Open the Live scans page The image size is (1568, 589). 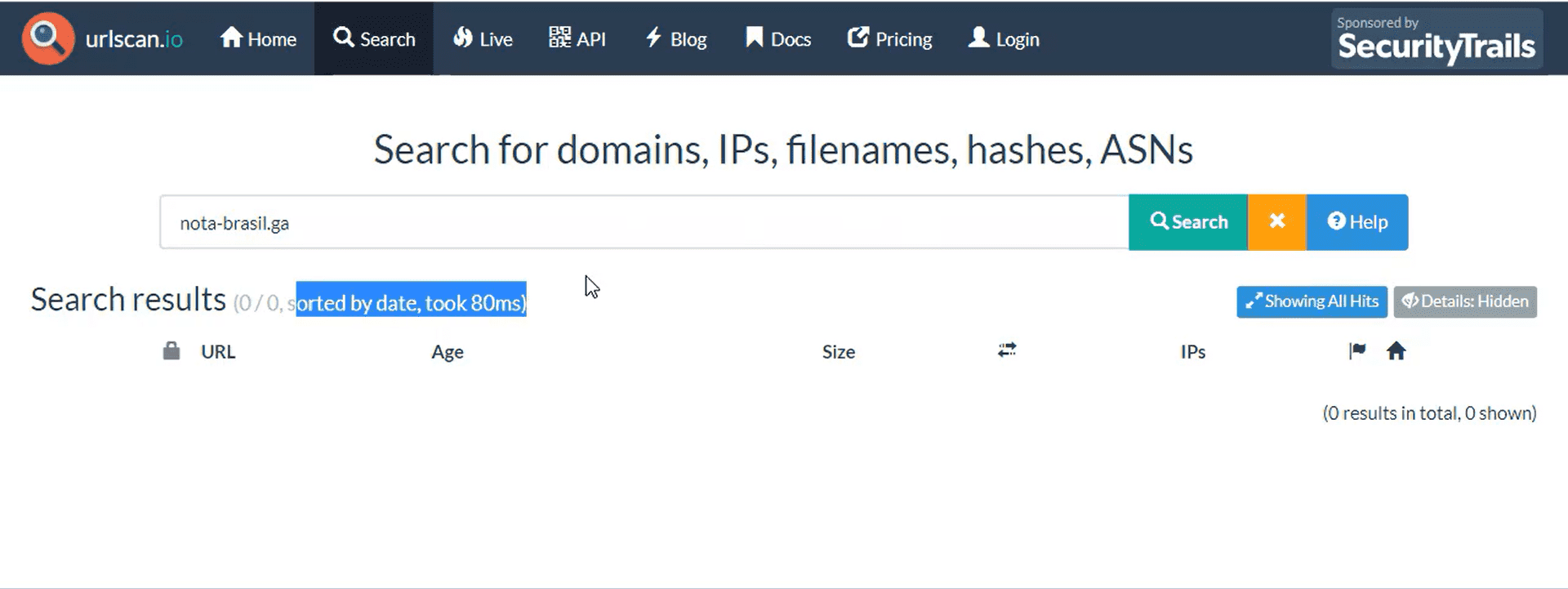tap(483, 39)
